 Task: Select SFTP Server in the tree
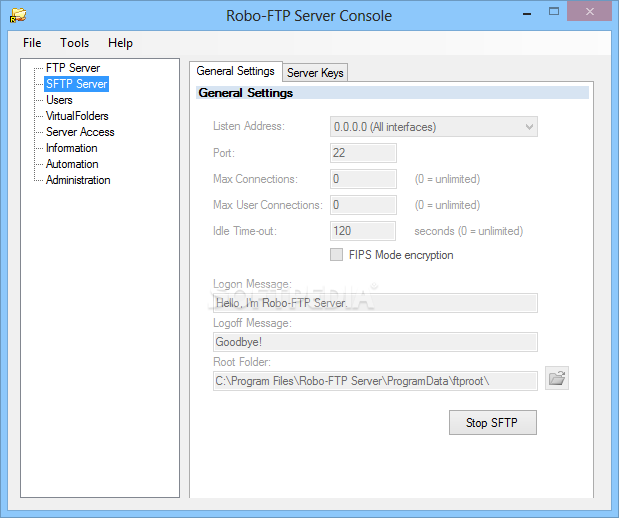[77, 84]
